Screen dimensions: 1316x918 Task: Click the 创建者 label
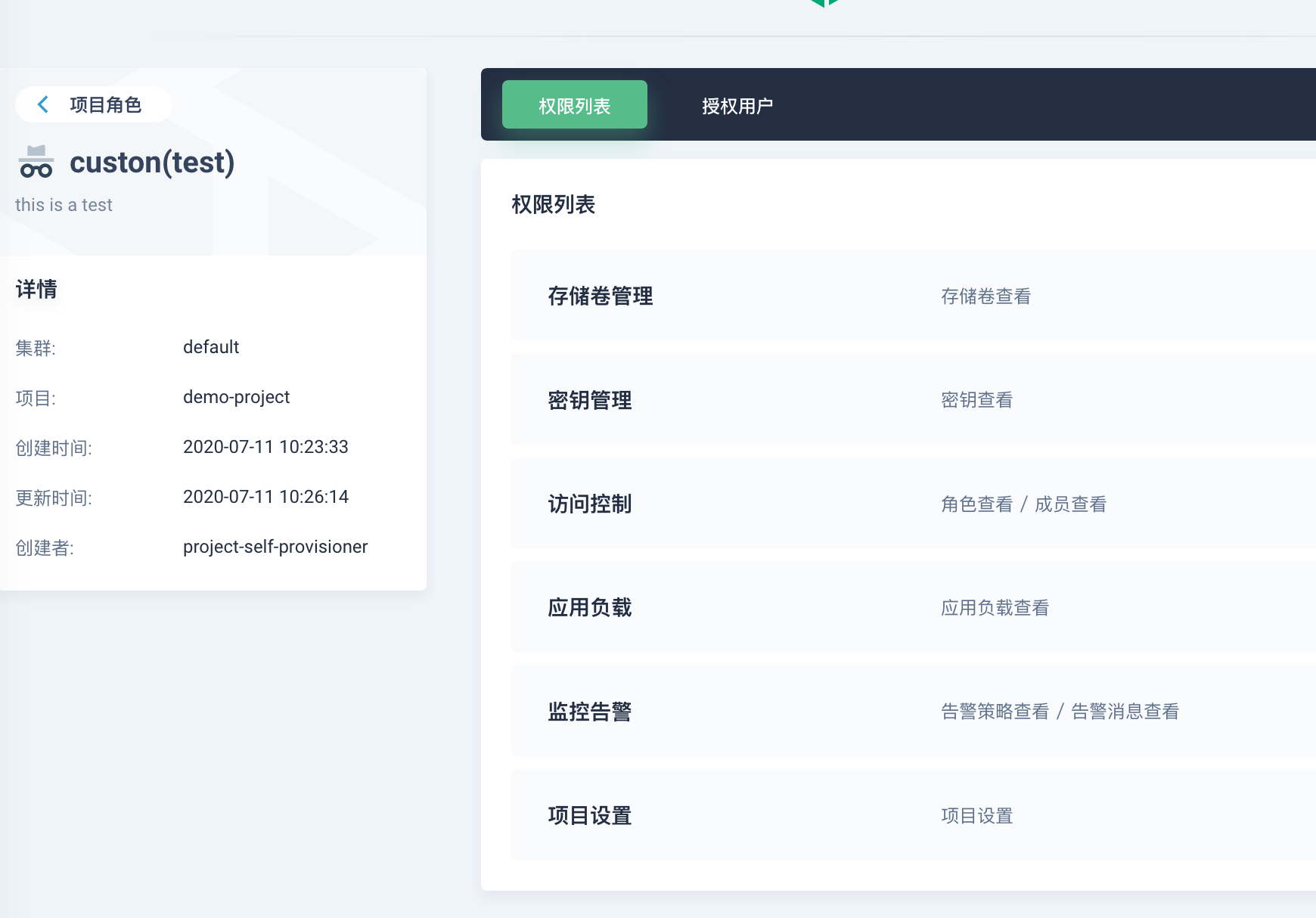click(45, 547)
